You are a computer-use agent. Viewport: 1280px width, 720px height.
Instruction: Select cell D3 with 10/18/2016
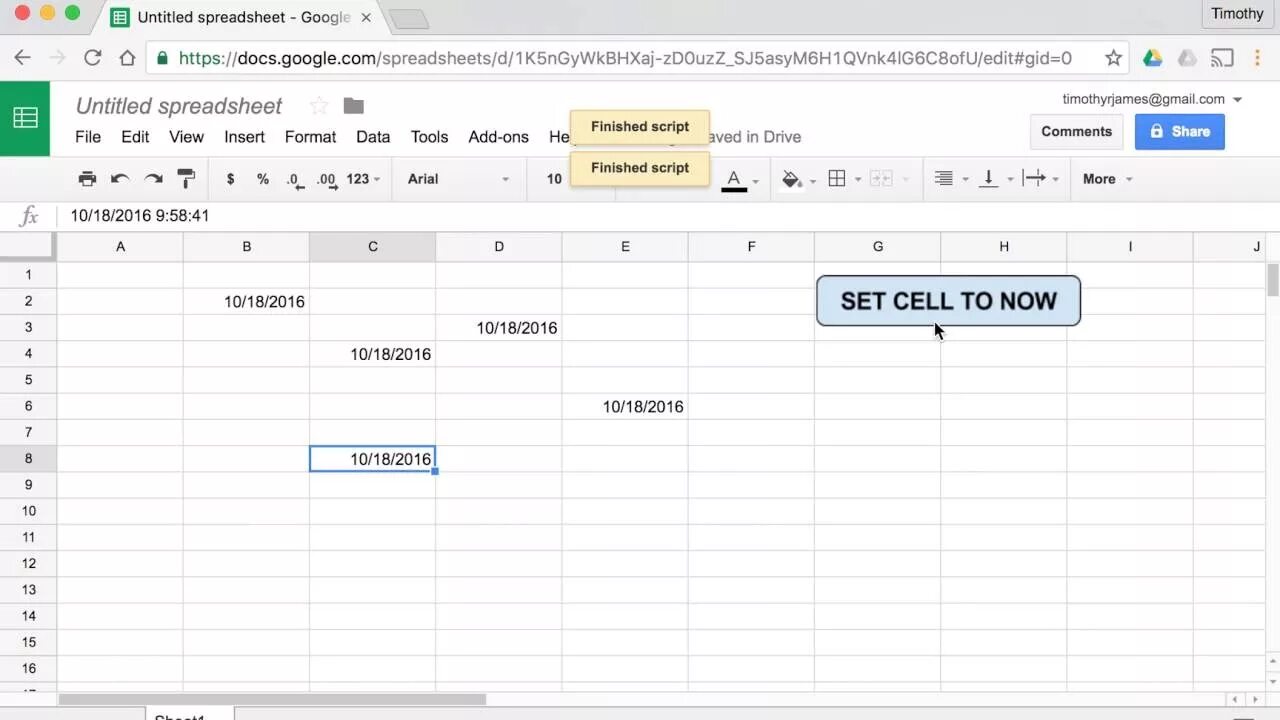(498, 327)
